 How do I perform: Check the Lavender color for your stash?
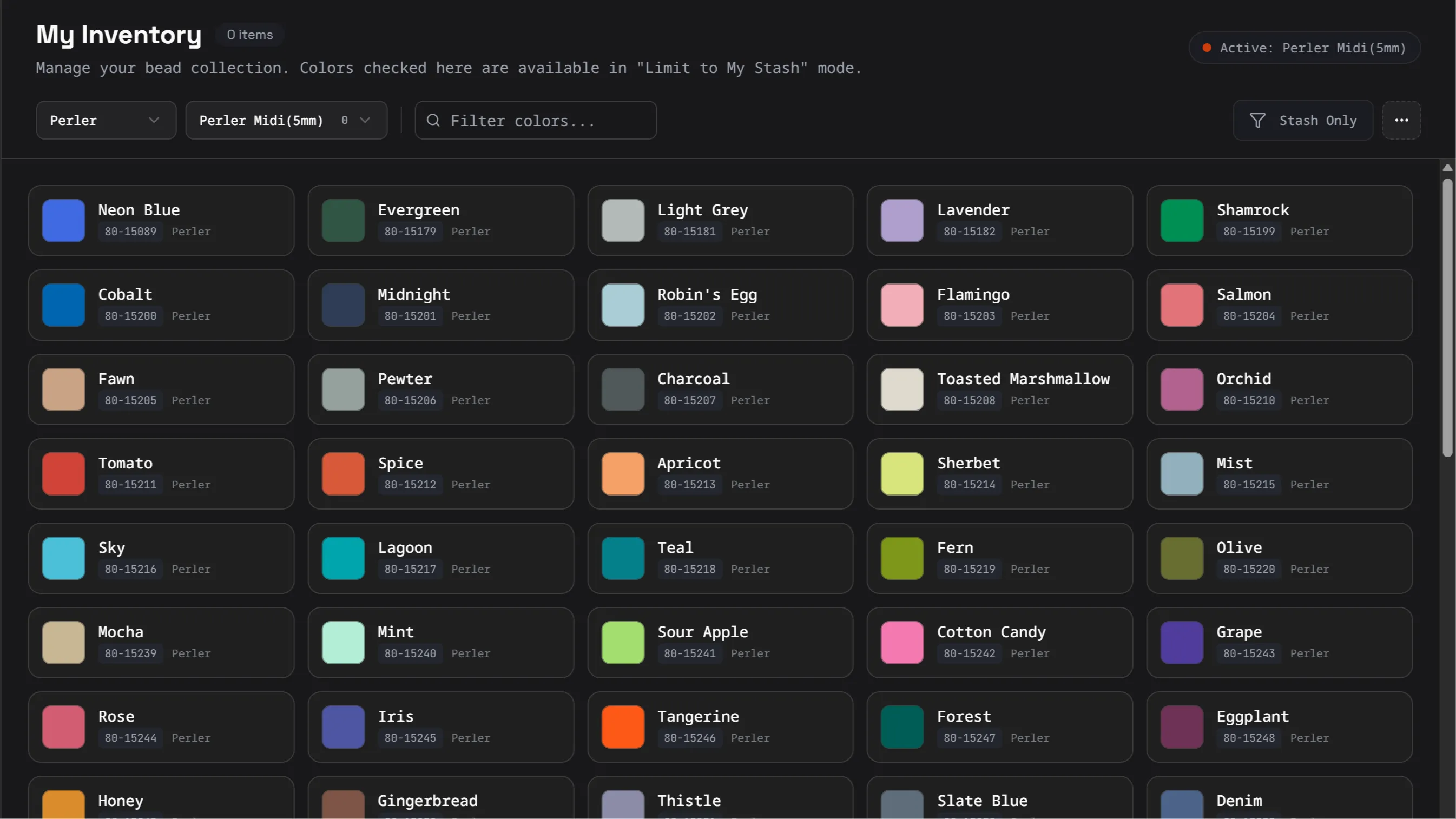[901, 220]
